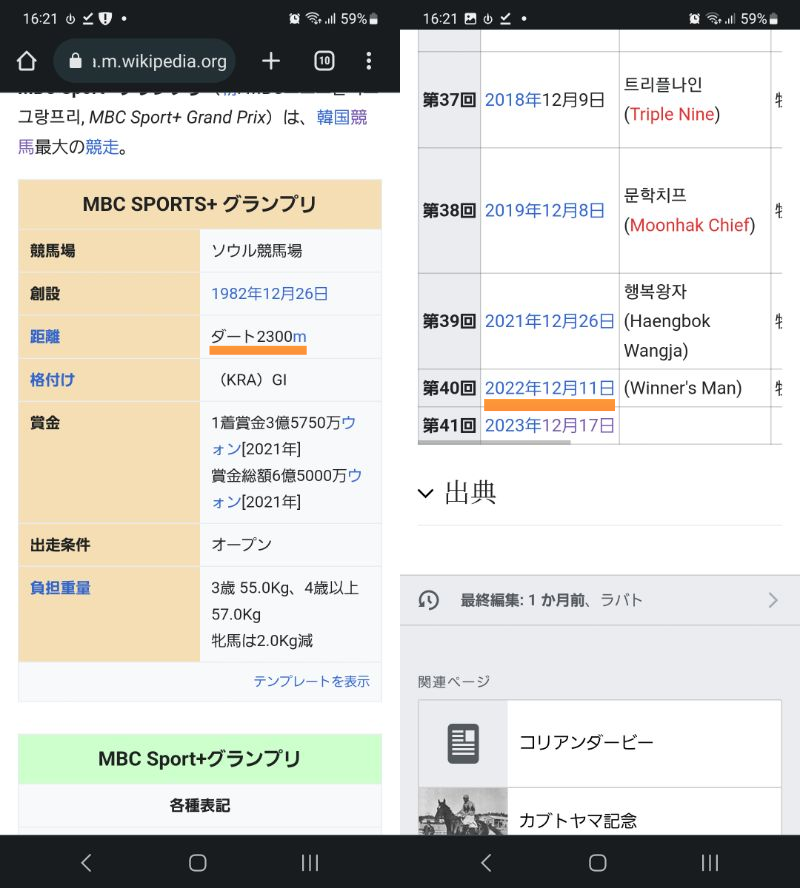
Task: Tap the right phone back navigation button
Action: click(x=486, y=863)
